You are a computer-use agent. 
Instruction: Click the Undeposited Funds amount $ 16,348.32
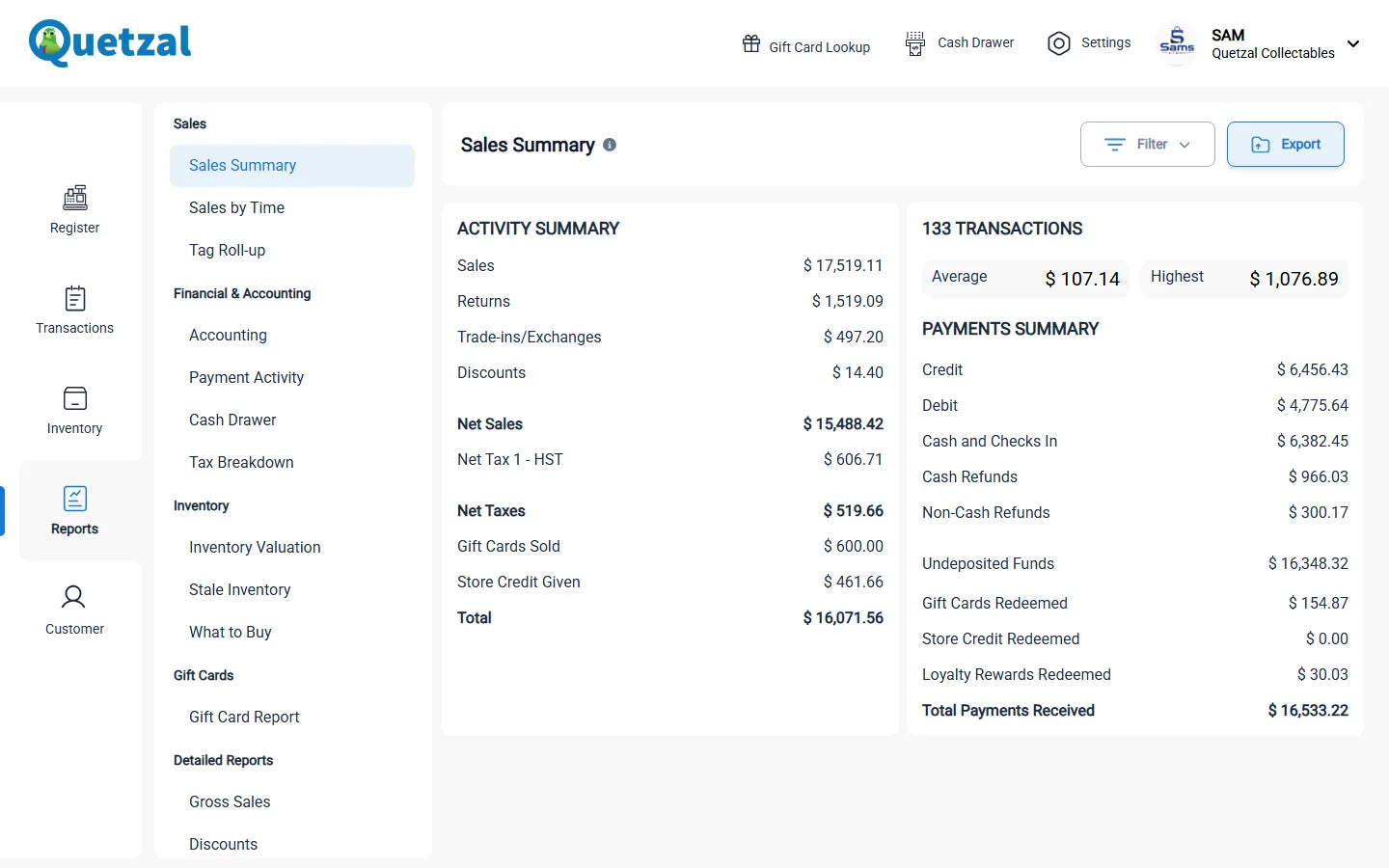[1308, 564]
